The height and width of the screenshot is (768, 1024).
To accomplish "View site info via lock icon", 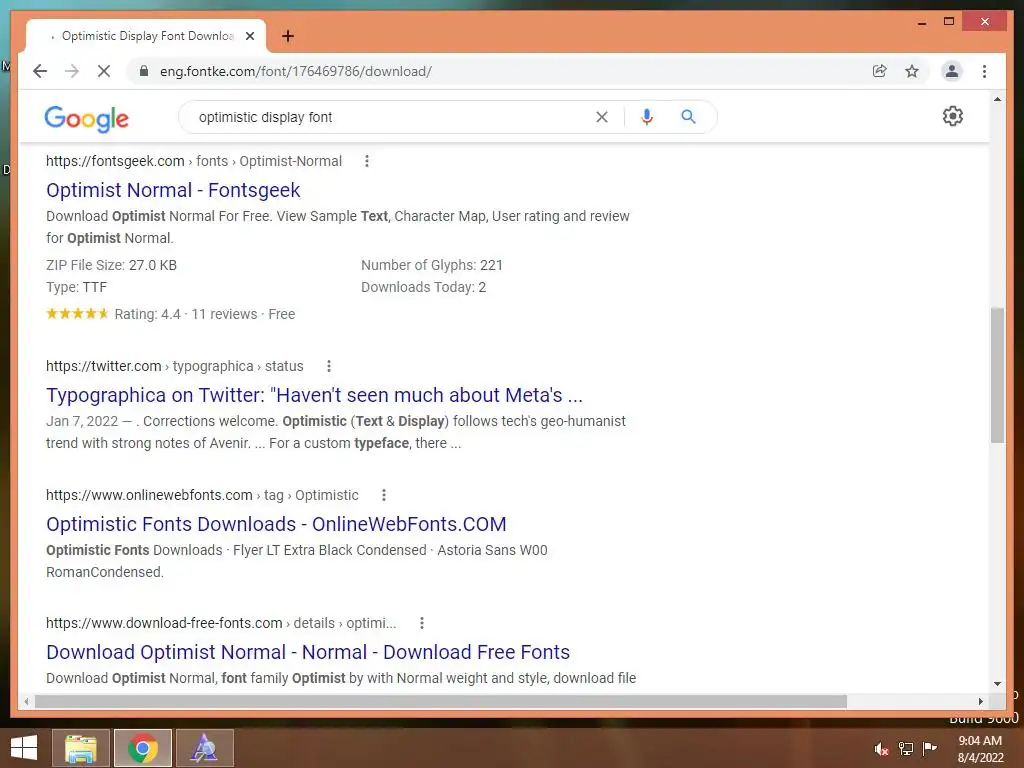I will pyautogui.click(x=144, y=71).
